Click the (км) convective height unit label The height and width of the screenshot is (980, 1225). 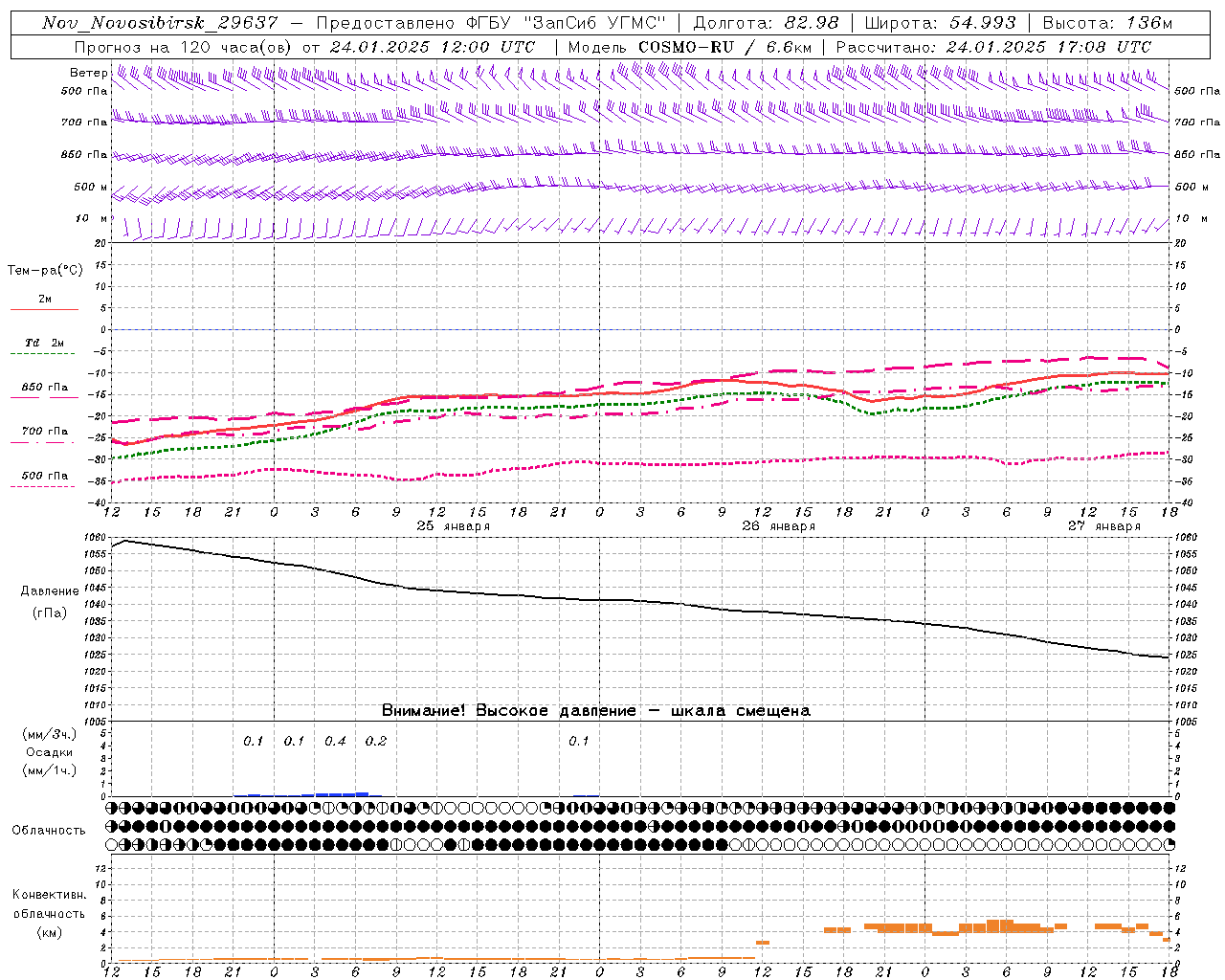50,932
